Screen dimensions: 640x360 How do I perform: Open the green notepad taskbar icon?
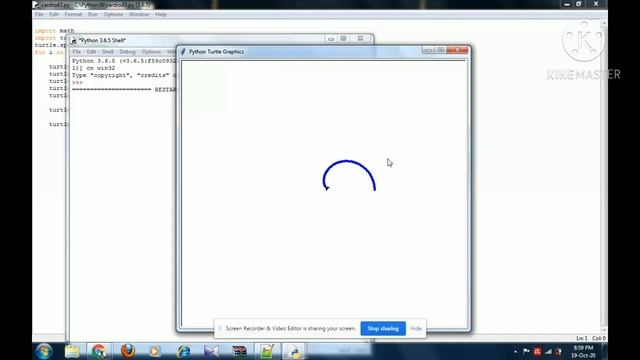[x=267, y=351]
